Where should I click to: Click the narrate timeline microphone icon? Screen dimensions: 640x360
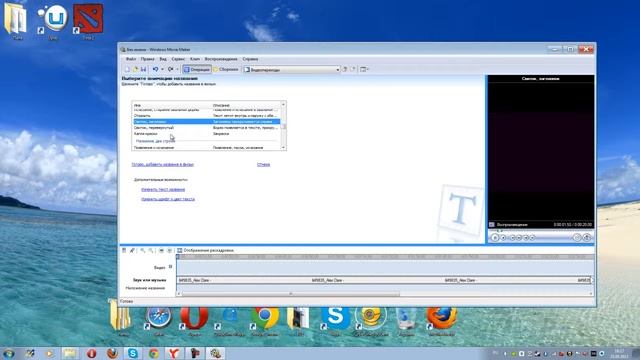point(132,250)
